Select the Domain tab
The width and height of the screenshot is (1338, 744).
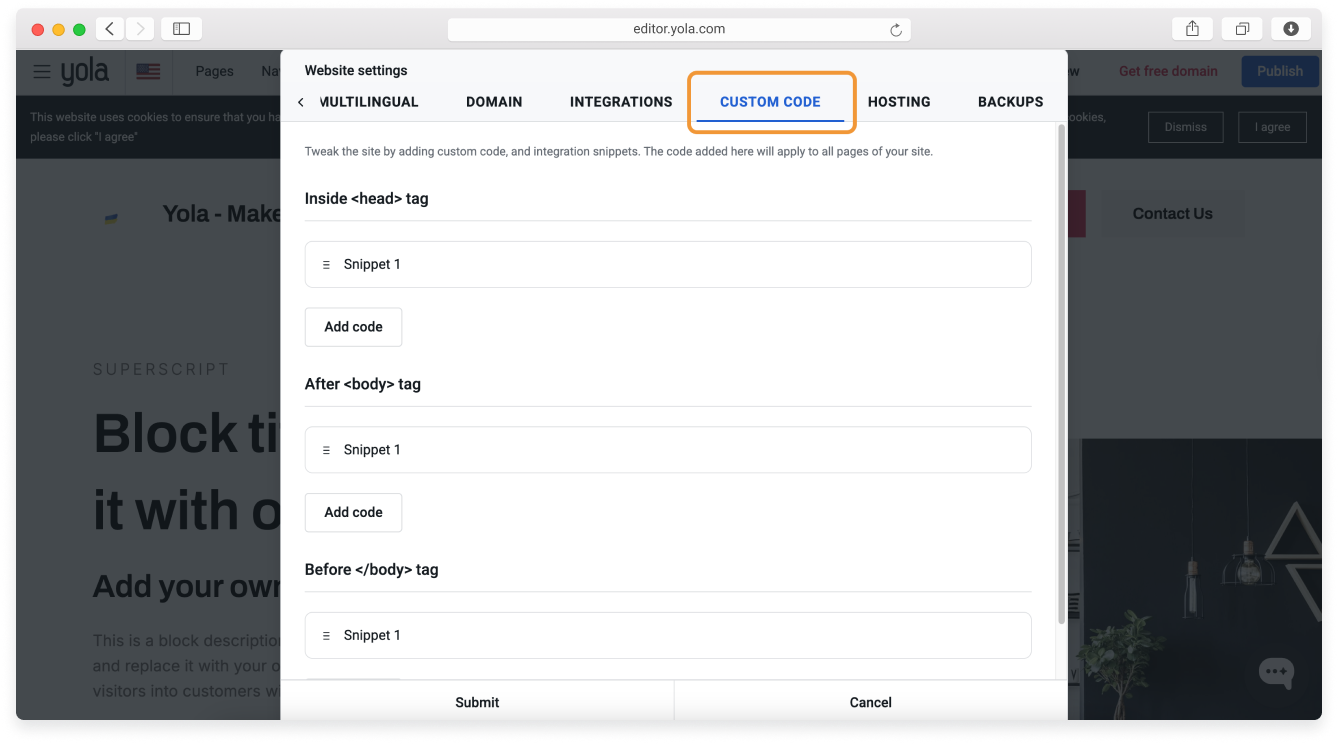(494, 102)
